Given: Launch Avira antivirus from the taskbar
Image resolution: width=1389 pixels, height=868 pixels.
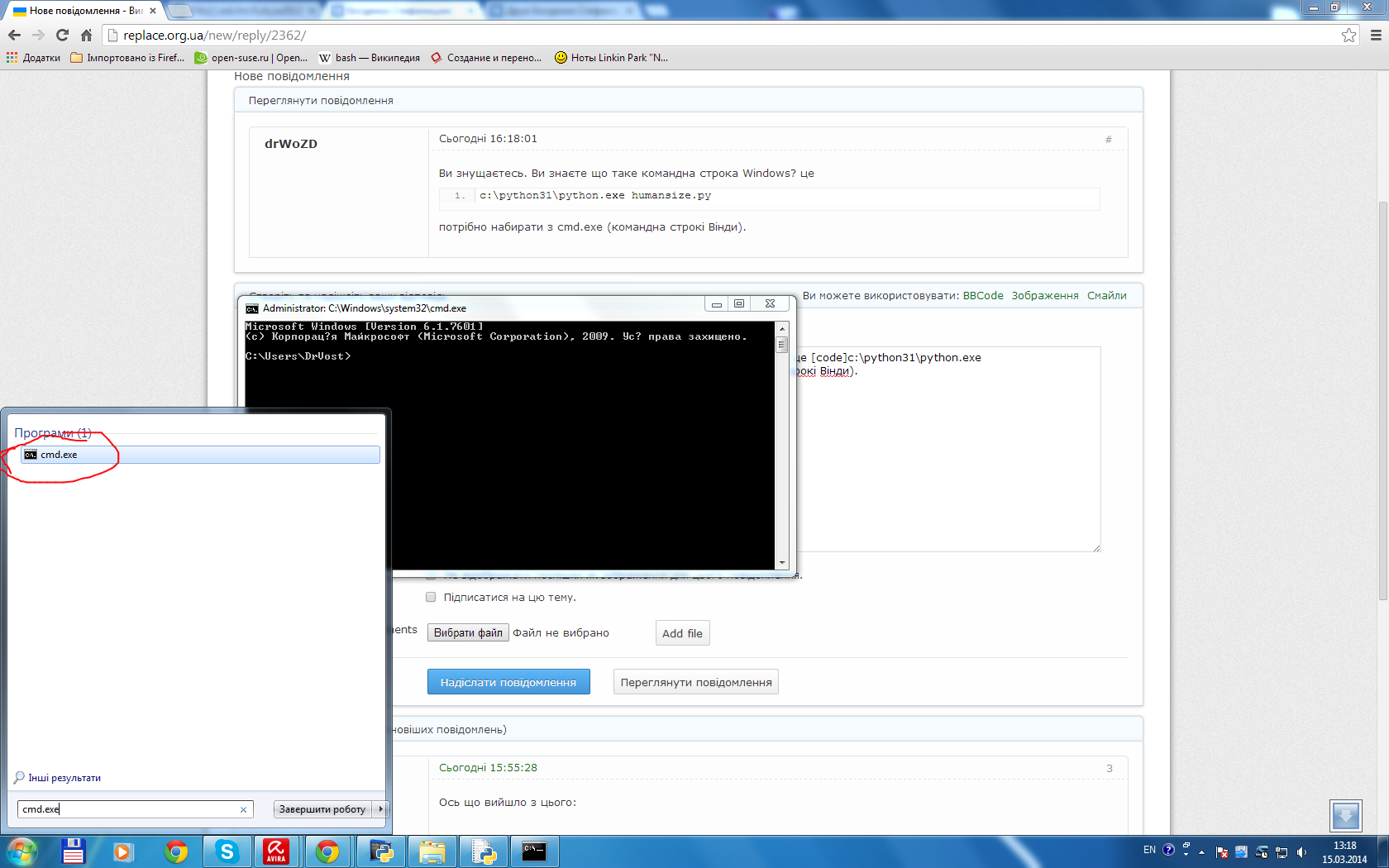Looking at the screenshot, I should click(276, 851).
